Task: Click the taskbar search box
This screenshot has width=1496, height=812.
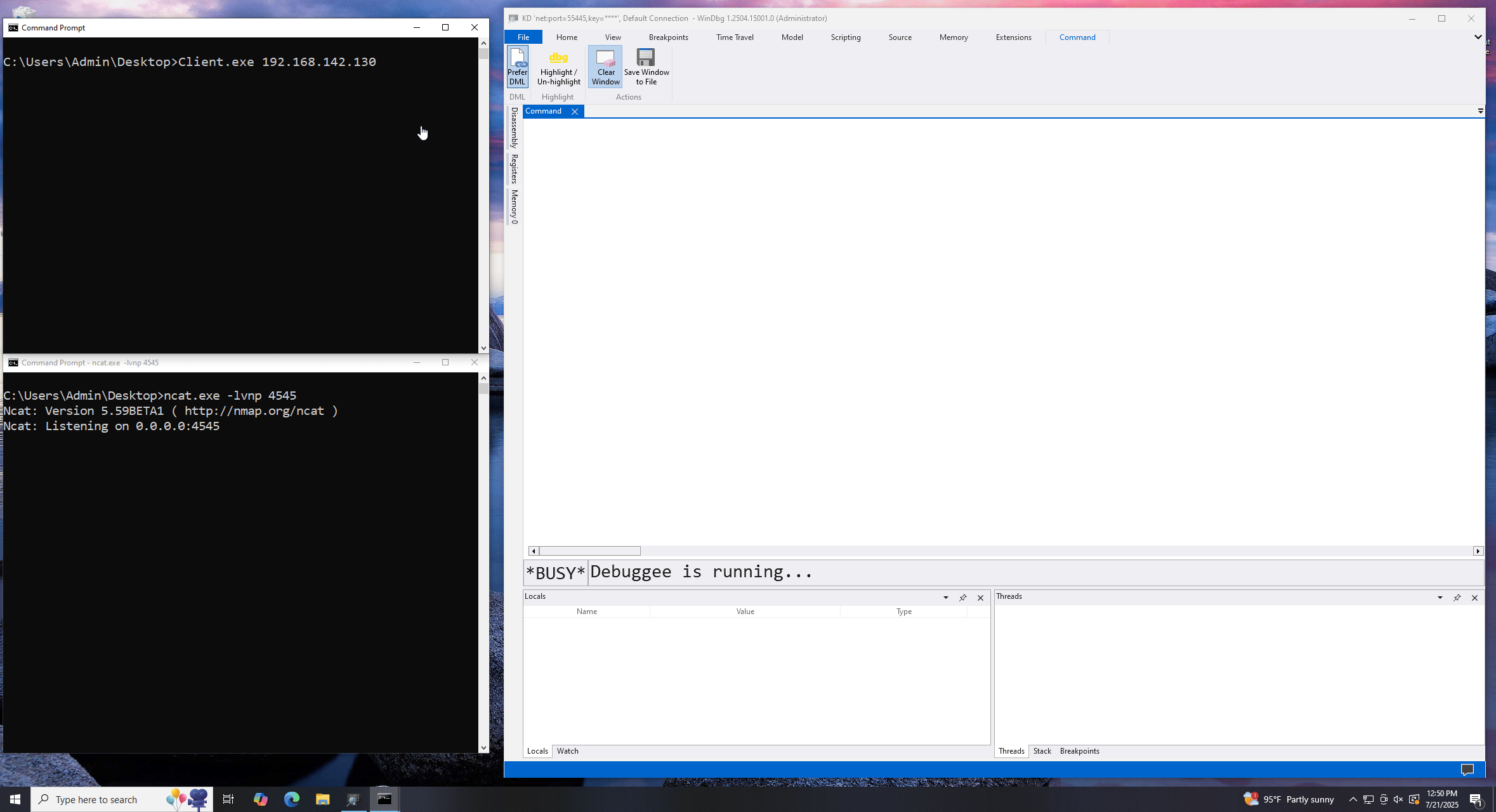Action: pyautogui.click(x=121, y=799)
